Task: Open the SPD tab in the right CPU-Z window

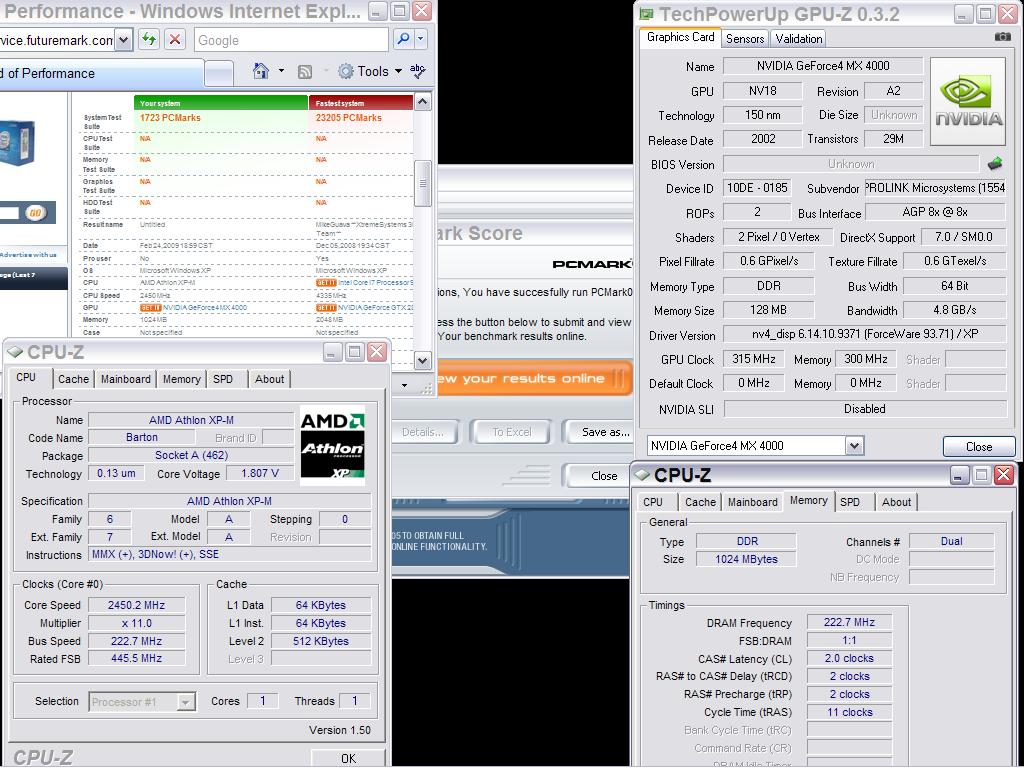Action: tap(850, 502)
